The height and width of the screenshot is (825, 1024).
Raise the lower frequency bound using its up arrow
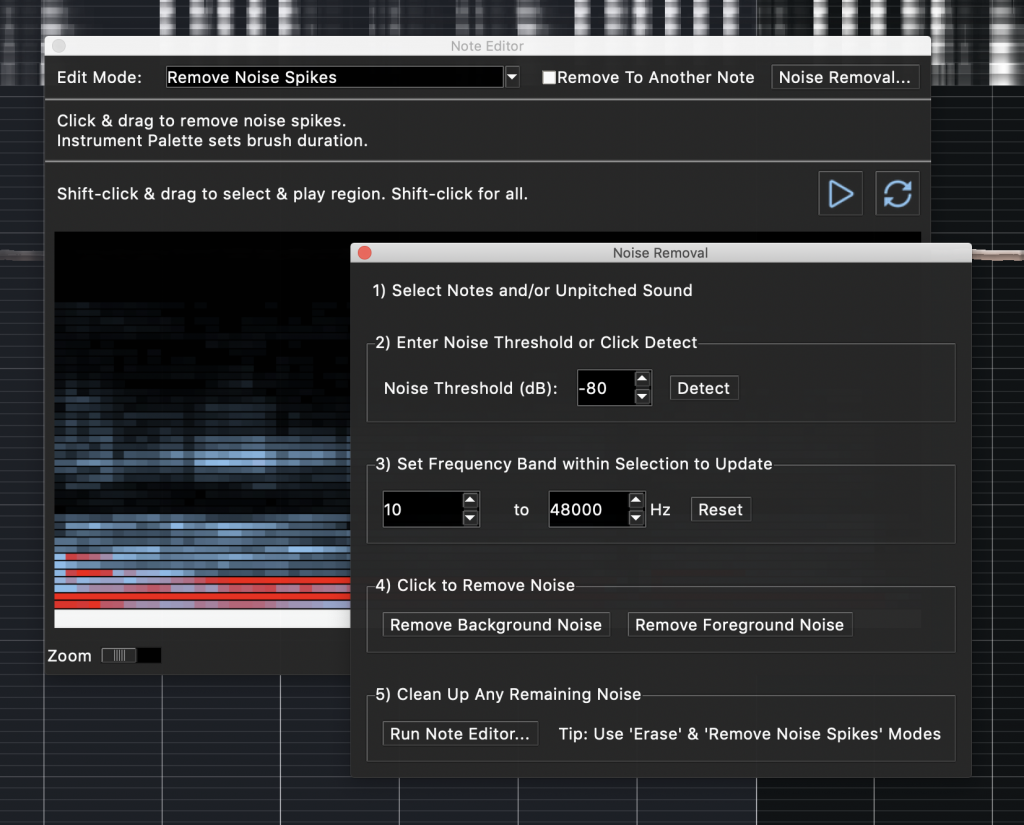pyautogui.click(x=470, y=502)
